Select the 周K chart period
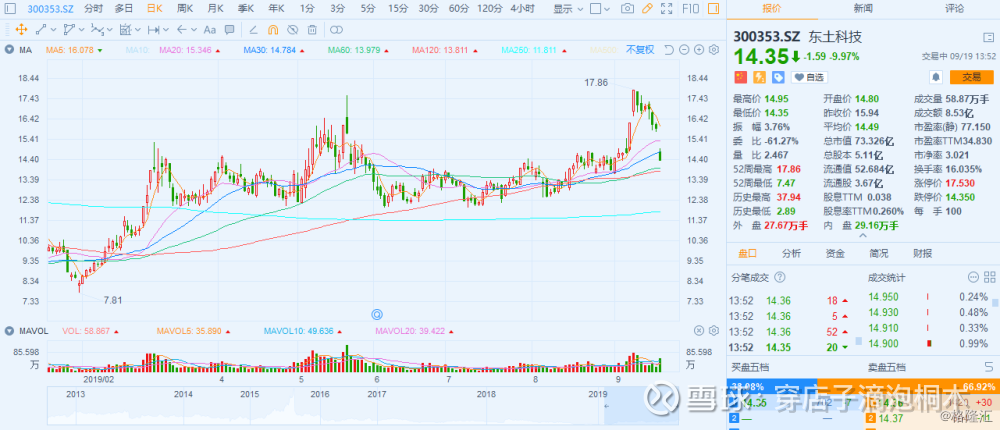This screenshot has height=430, width=1000. (185, 8)
